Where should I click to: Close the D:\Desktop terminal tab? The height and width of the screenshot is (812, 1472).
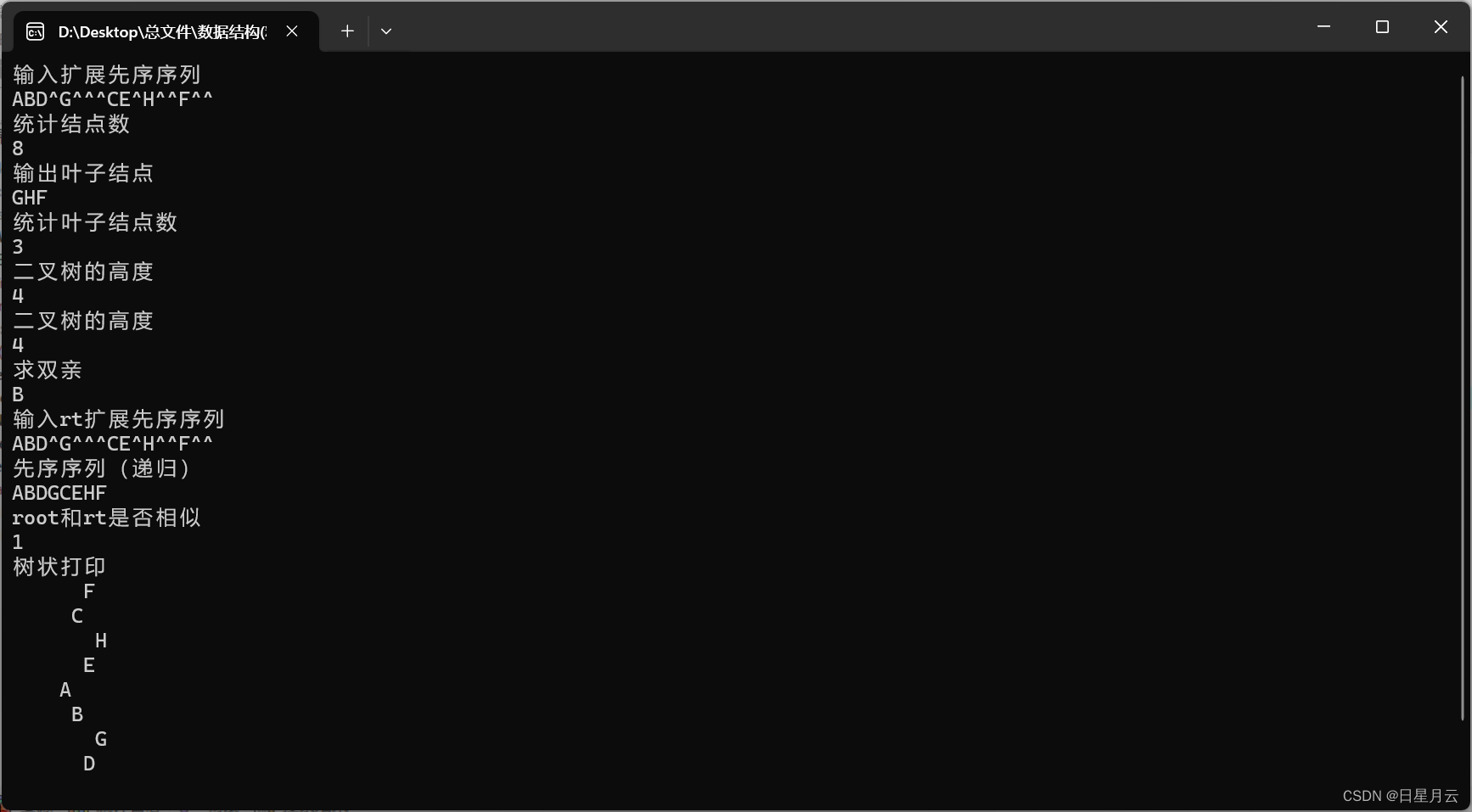[292, 31]
